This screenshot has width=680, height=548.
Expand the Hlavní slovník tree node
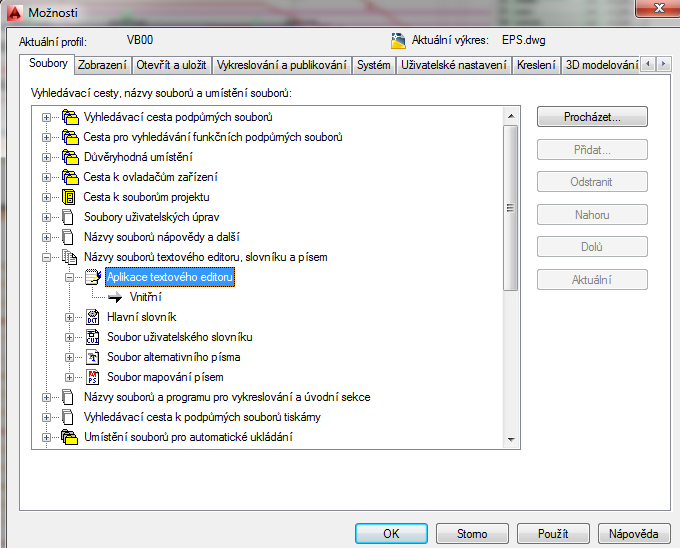pyautogui.click(x=70, y=317)
